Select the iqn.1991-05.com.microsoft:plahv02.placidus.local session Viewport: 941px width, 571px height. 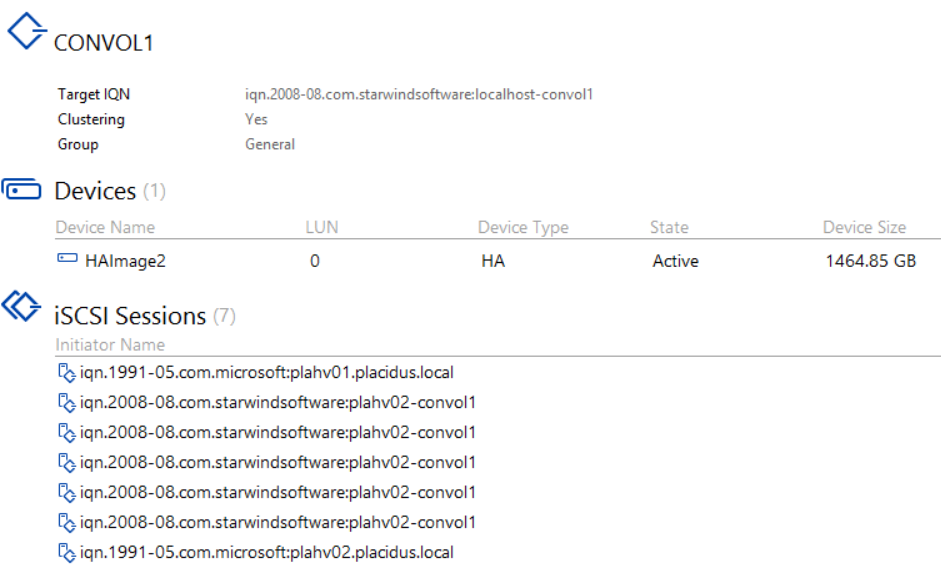click(266, 553)
